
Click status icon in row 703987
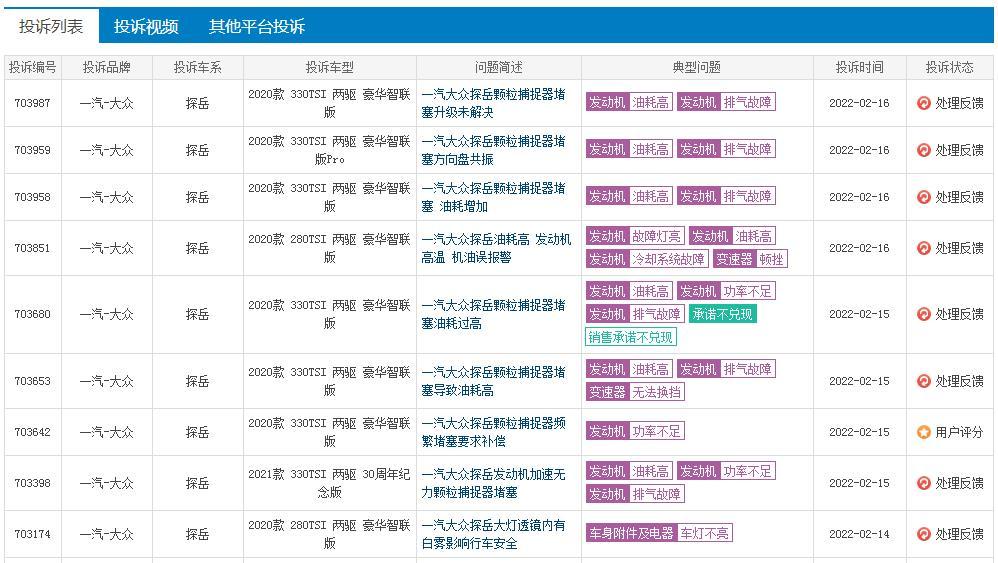[924, 103]
